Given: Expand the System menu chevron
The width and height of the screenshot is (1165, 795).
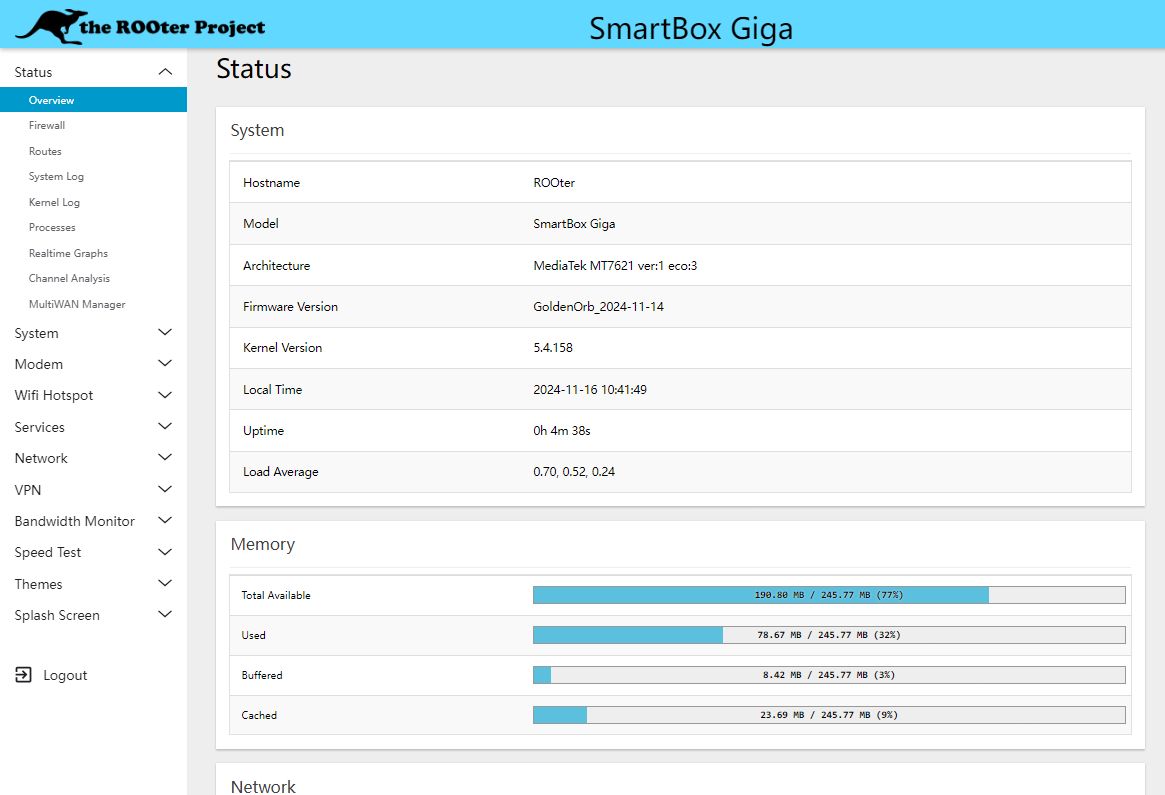Looking at the screenshot, I should (x=165, y=333).
